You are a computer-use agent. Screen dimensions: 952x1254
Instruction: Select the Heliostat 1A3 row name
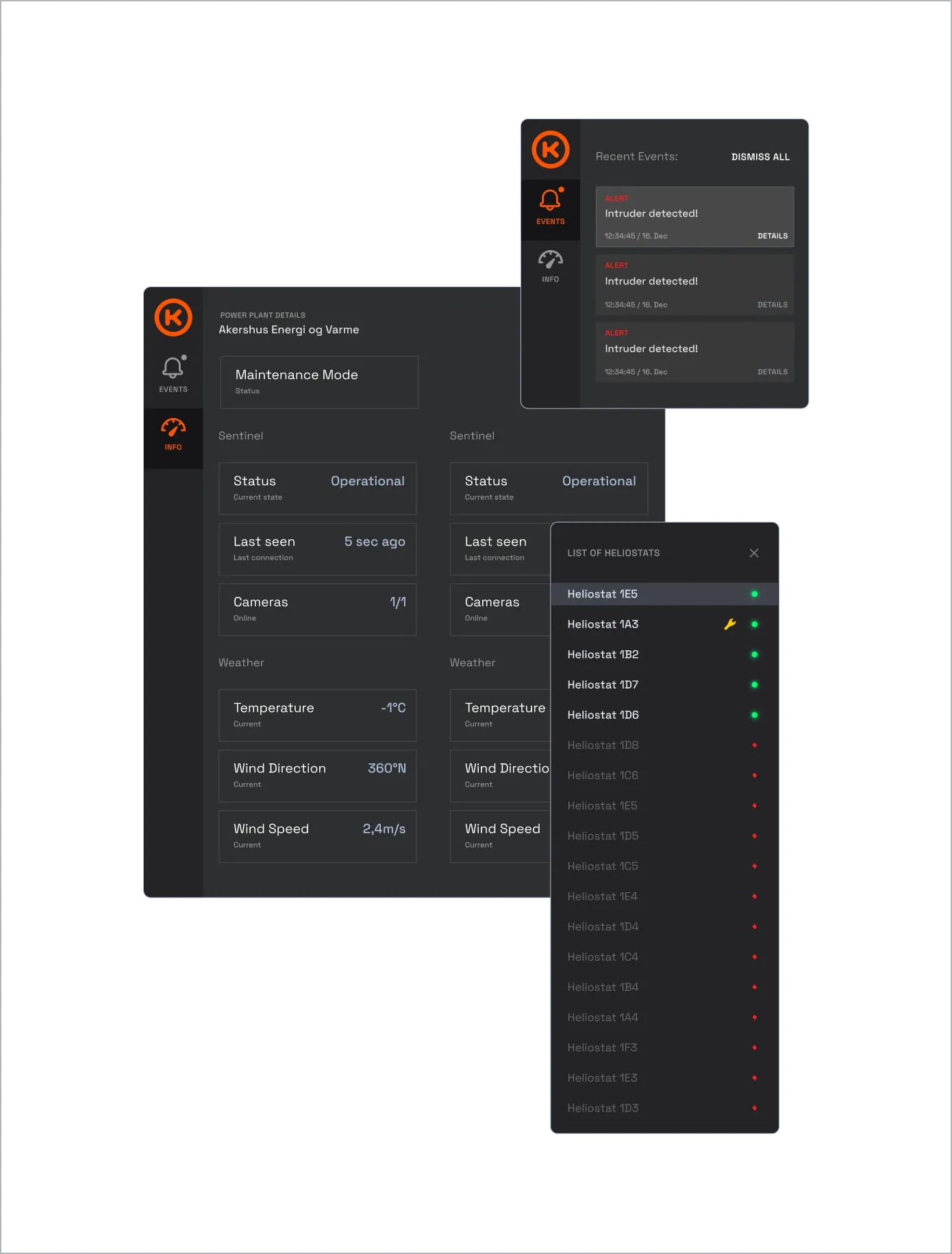603,624
